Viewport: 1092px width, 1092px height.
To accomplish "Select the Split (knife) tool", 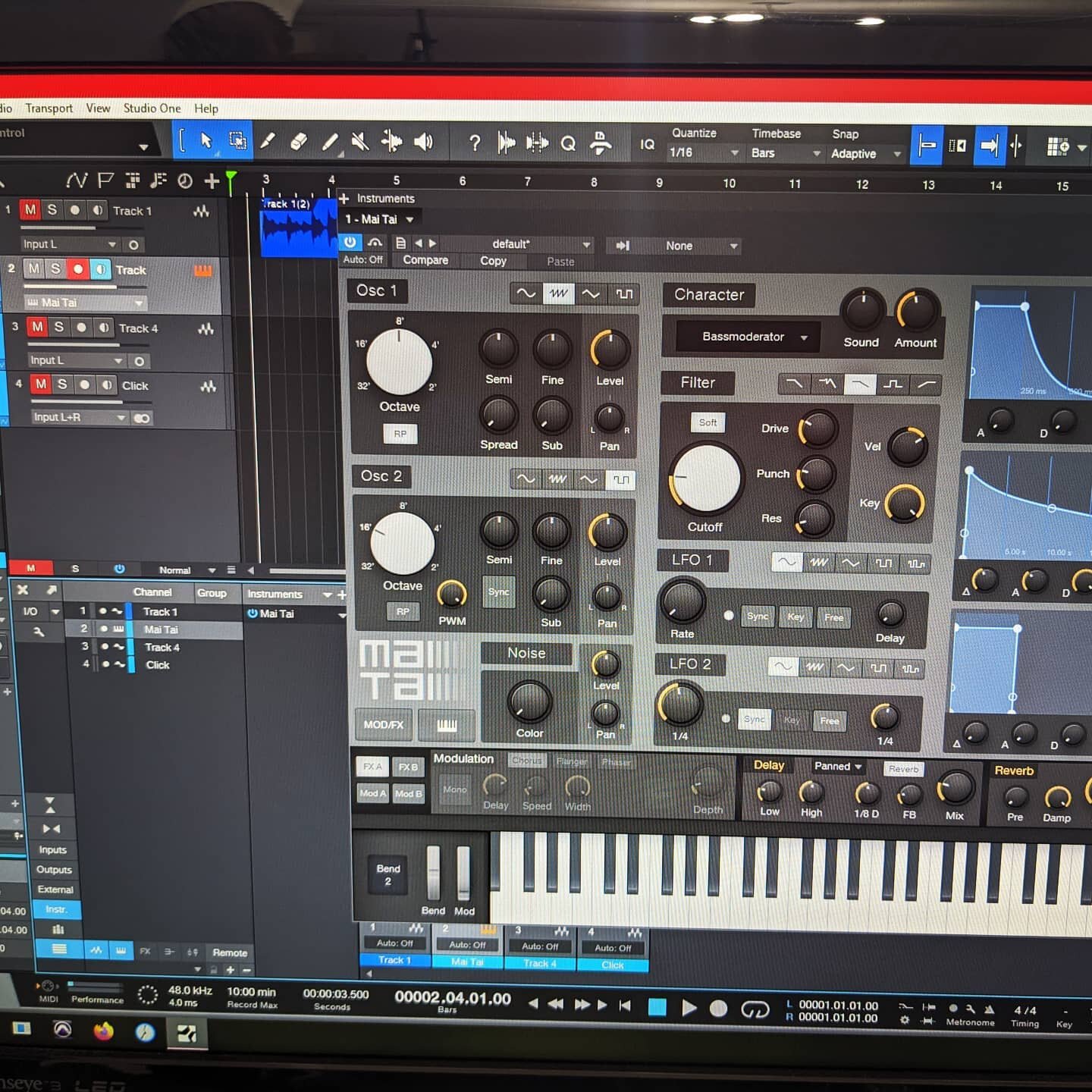I will (268, 141).
